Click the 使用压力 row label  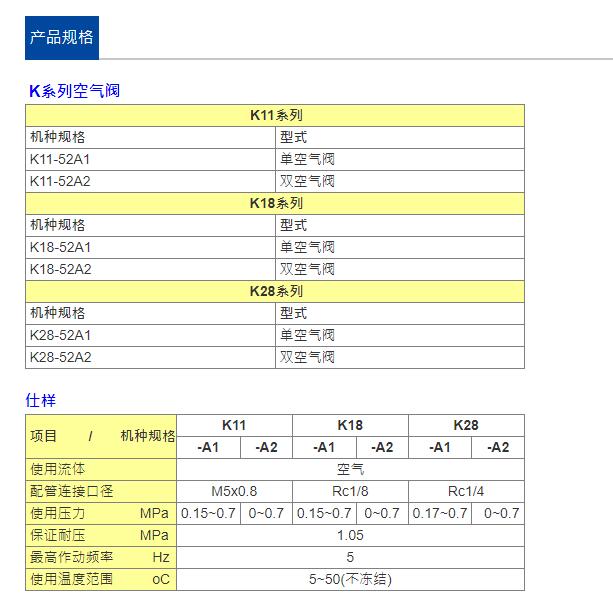coord(101,513)
